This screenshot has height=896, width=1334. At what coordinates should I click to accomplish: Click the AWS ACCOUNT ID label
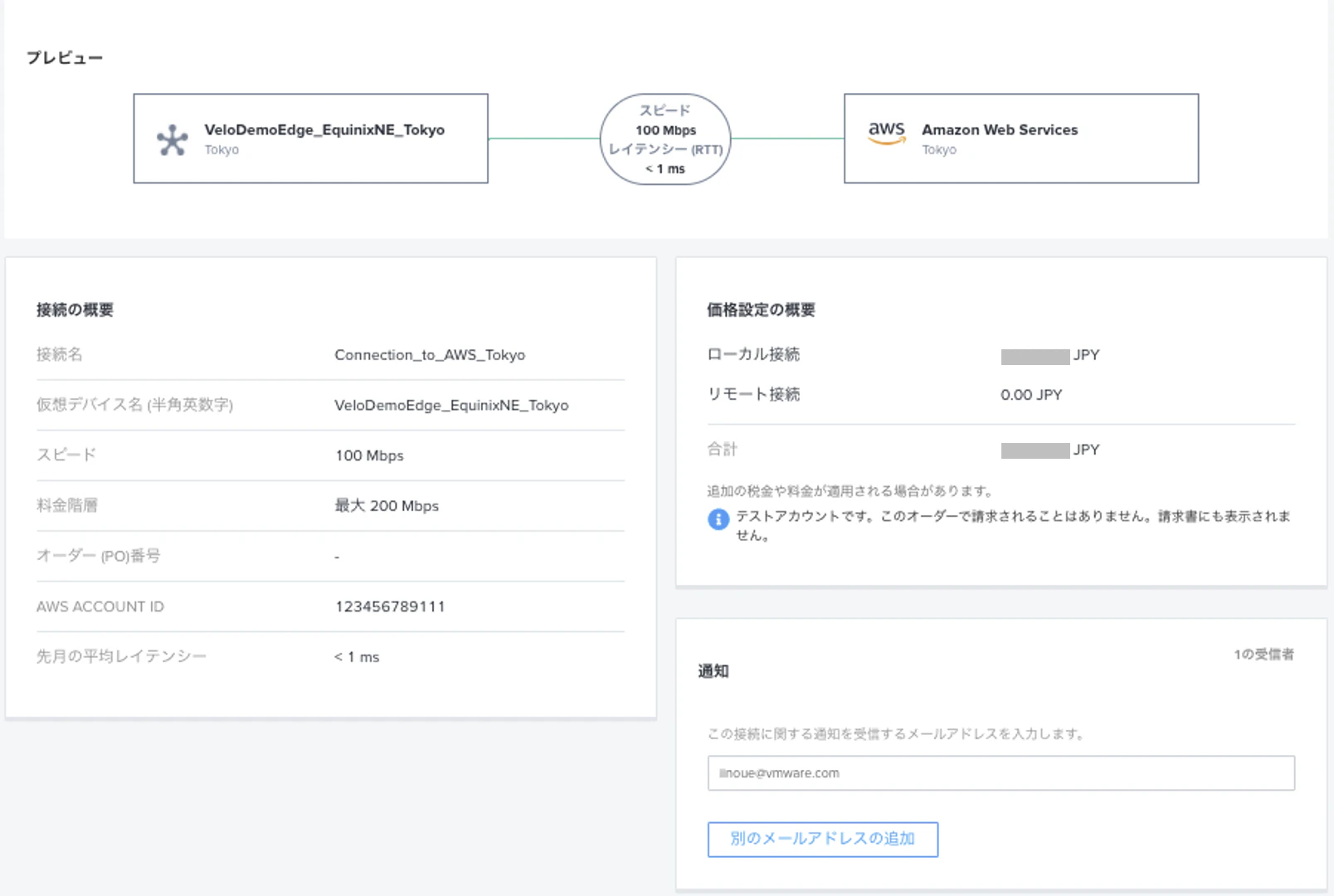tap(100, 606)
